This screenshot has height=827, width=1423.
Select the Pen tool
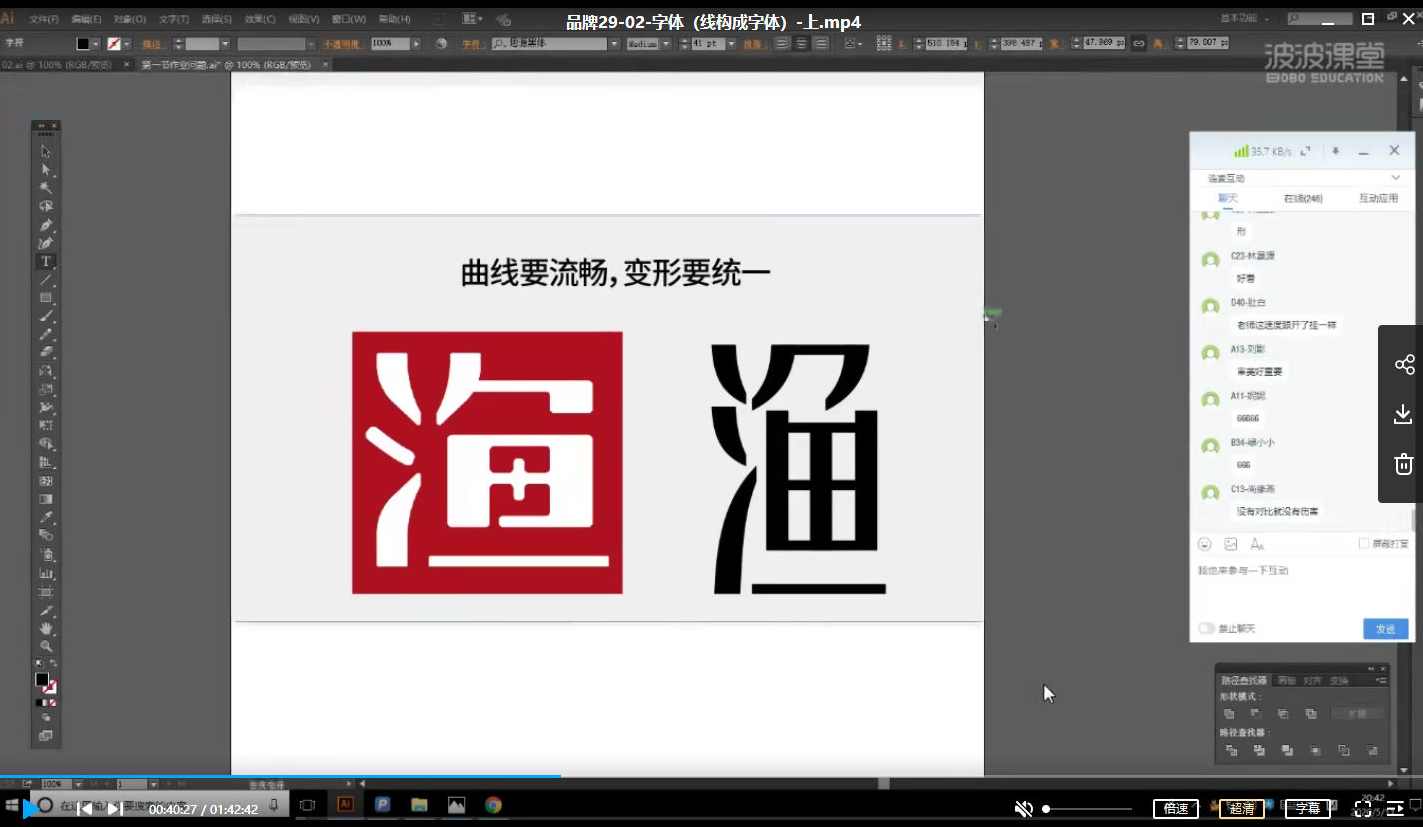[x=45, y=226]
